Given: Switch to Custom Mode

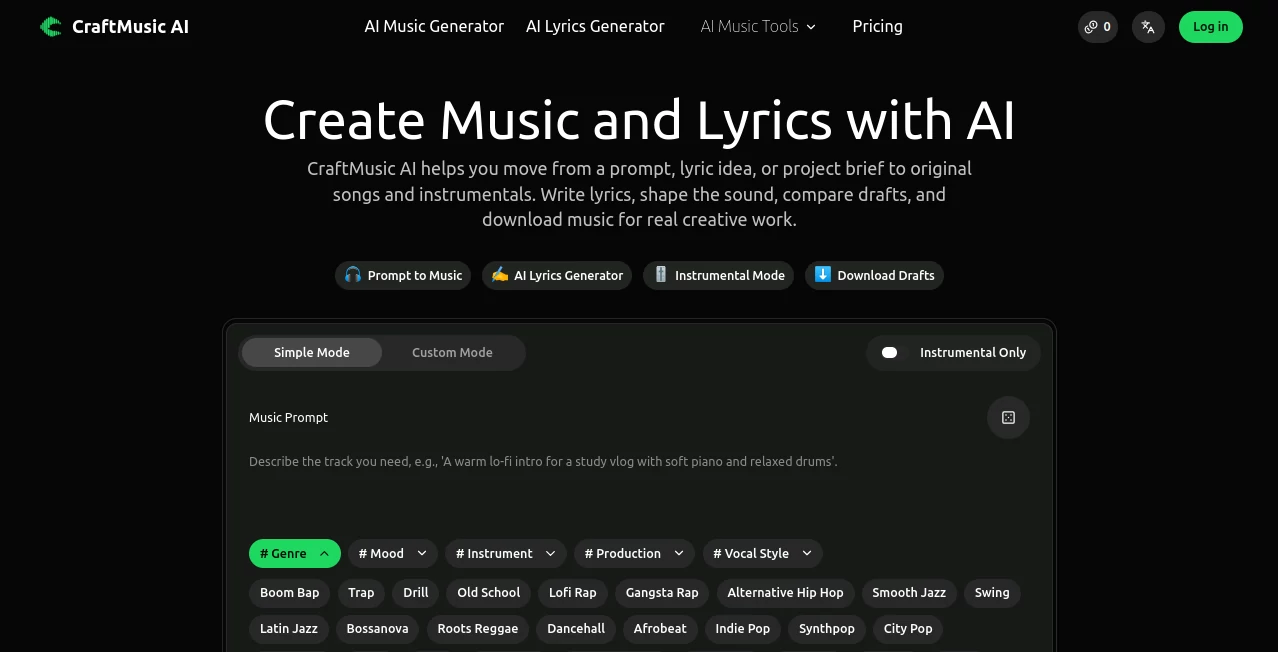Looking at the screenshot, I should (x=452, y=353).
